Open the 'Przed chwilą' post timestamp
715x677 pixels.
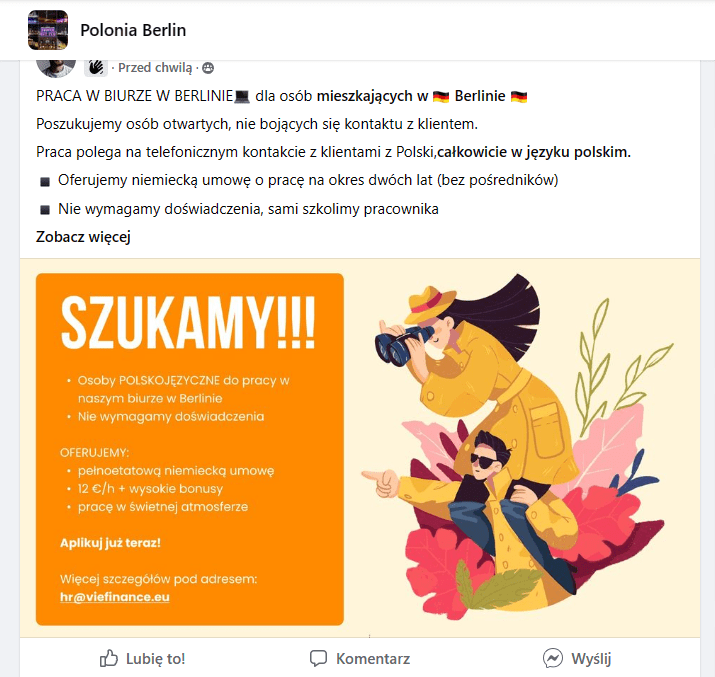coord(155,67)
